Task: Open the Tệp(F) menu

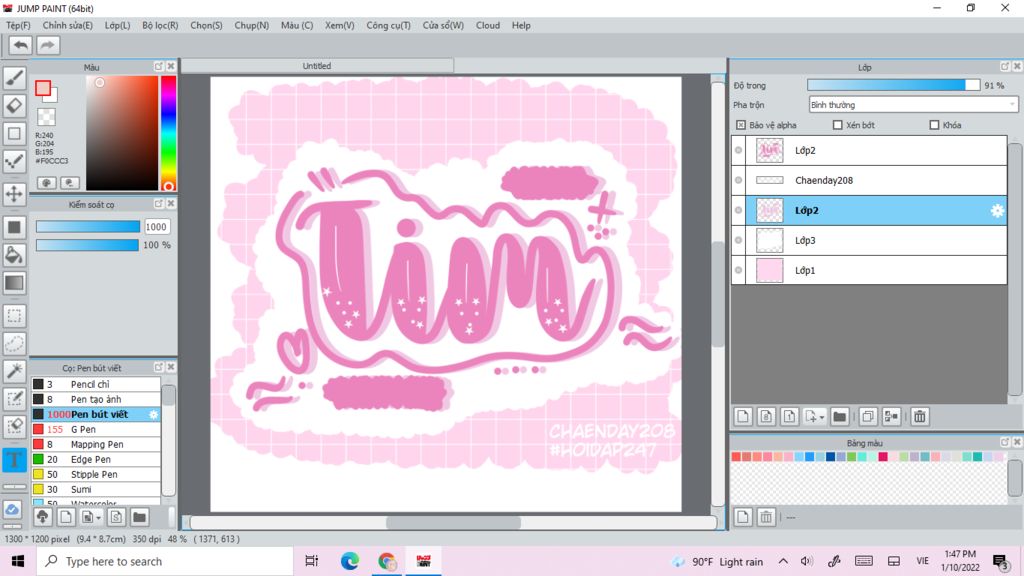Action: tap(18, 25)
